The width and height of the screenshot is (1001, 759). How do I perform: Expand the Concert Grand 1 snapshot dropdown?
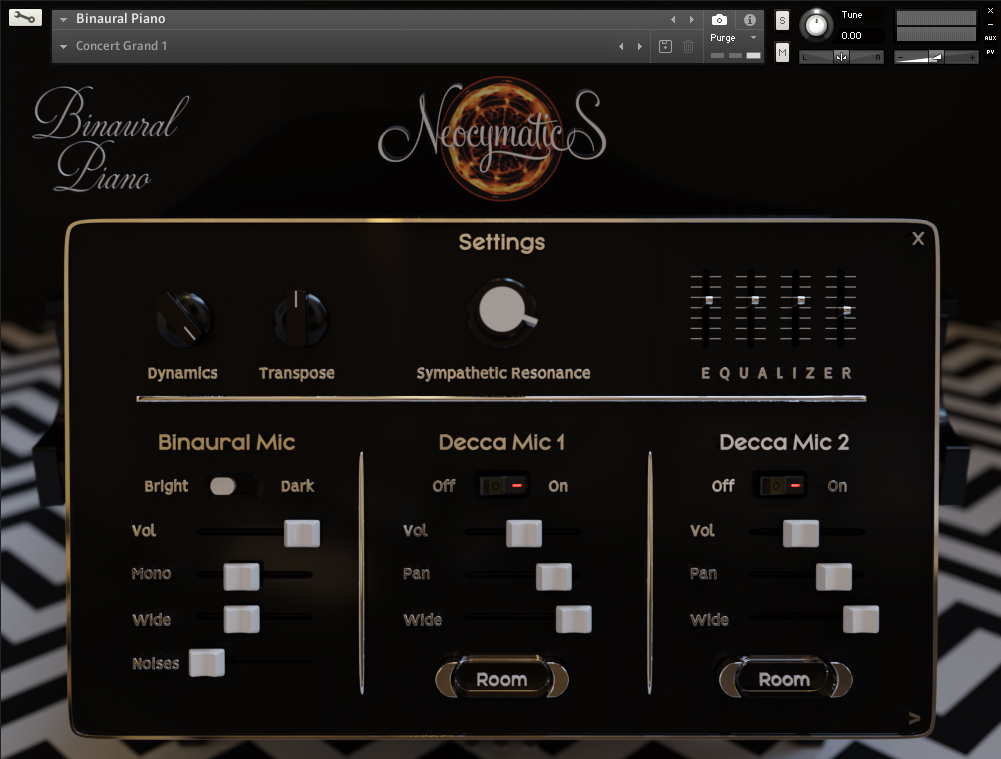click(x=63, y=47)
